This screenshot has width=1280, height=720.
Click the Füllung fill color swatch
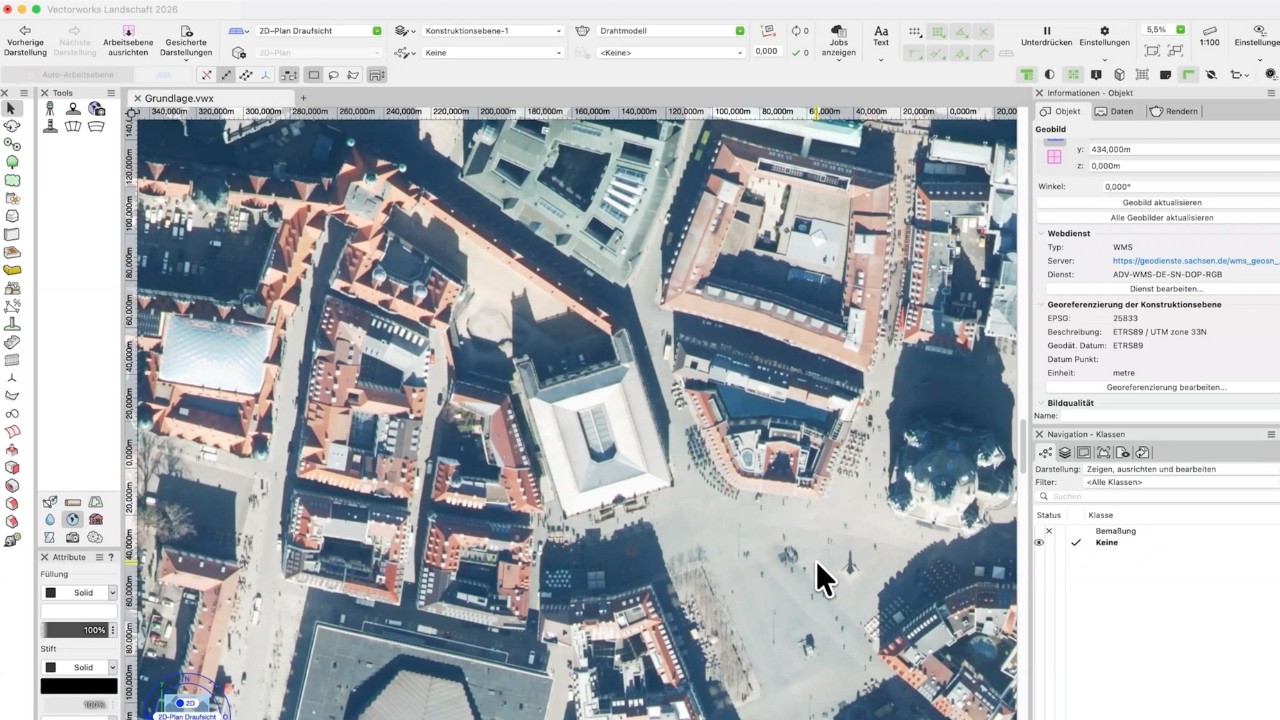click(79, 611)
